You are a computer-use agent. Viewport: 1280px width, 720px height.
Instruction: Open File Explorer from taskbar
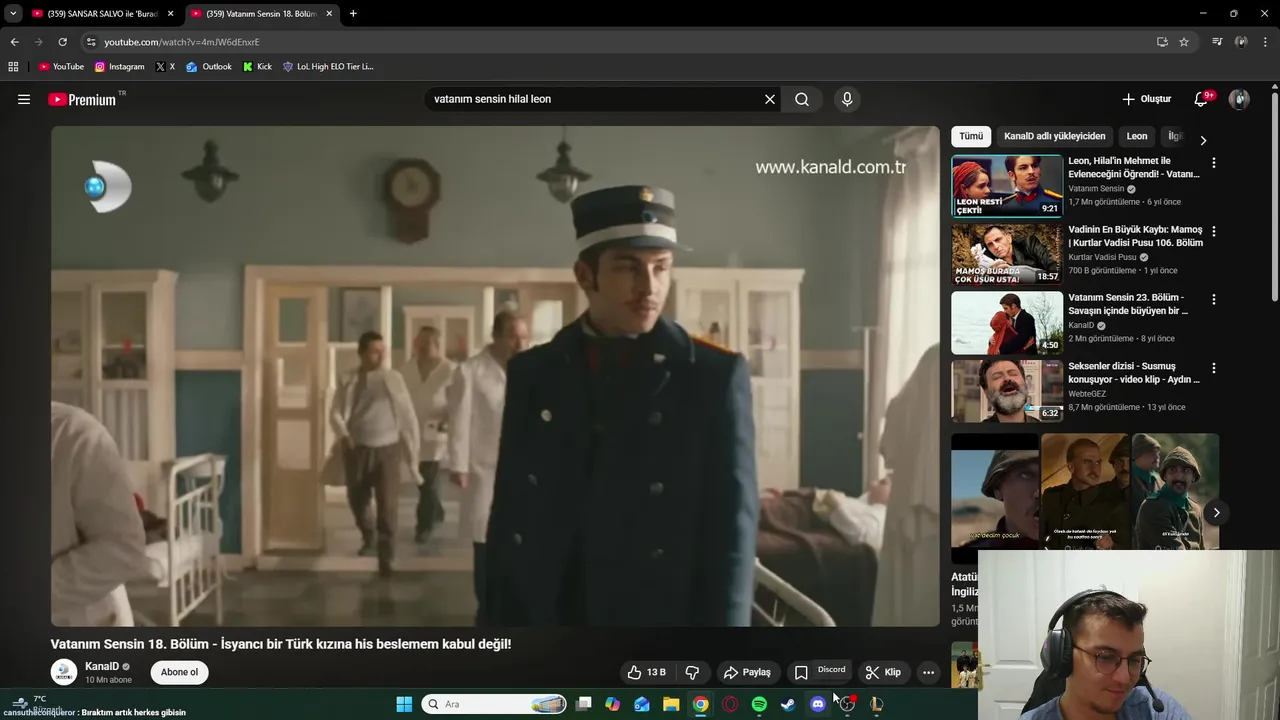click(671, 704)
